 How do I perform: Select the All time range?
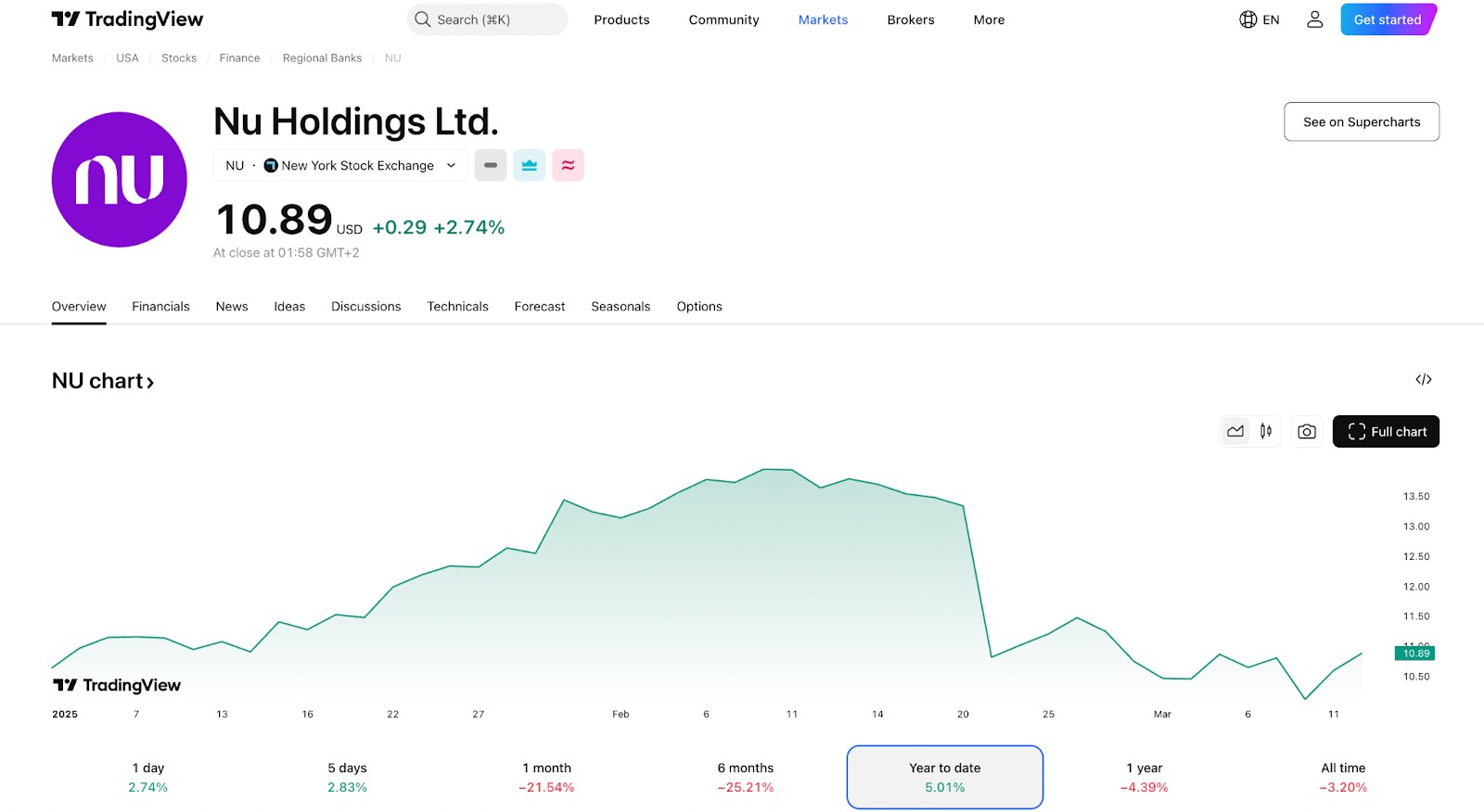tap(1343, 778)
